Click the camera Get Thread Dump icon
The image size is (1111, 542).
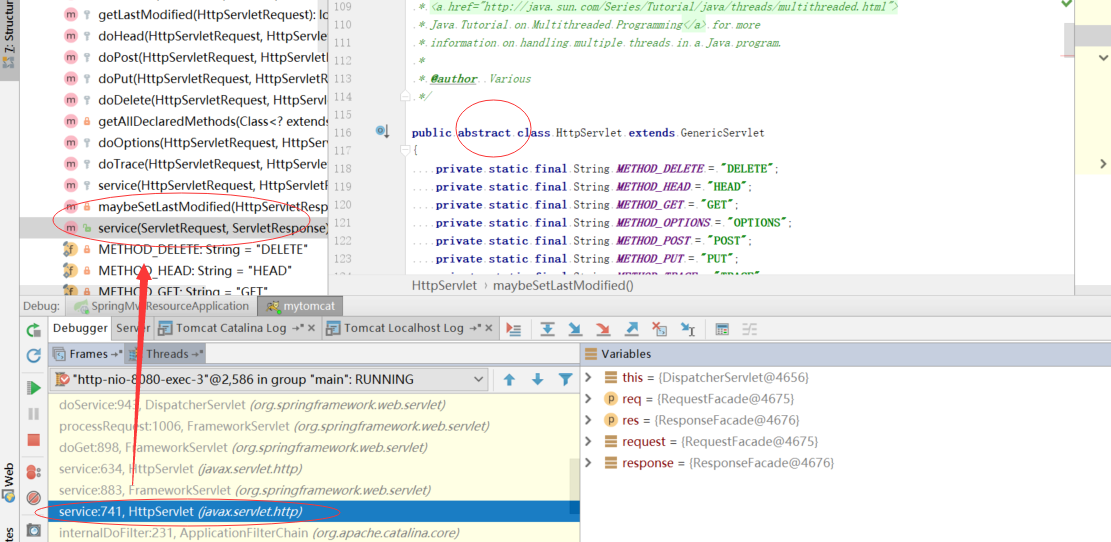(x=33, y=530)
